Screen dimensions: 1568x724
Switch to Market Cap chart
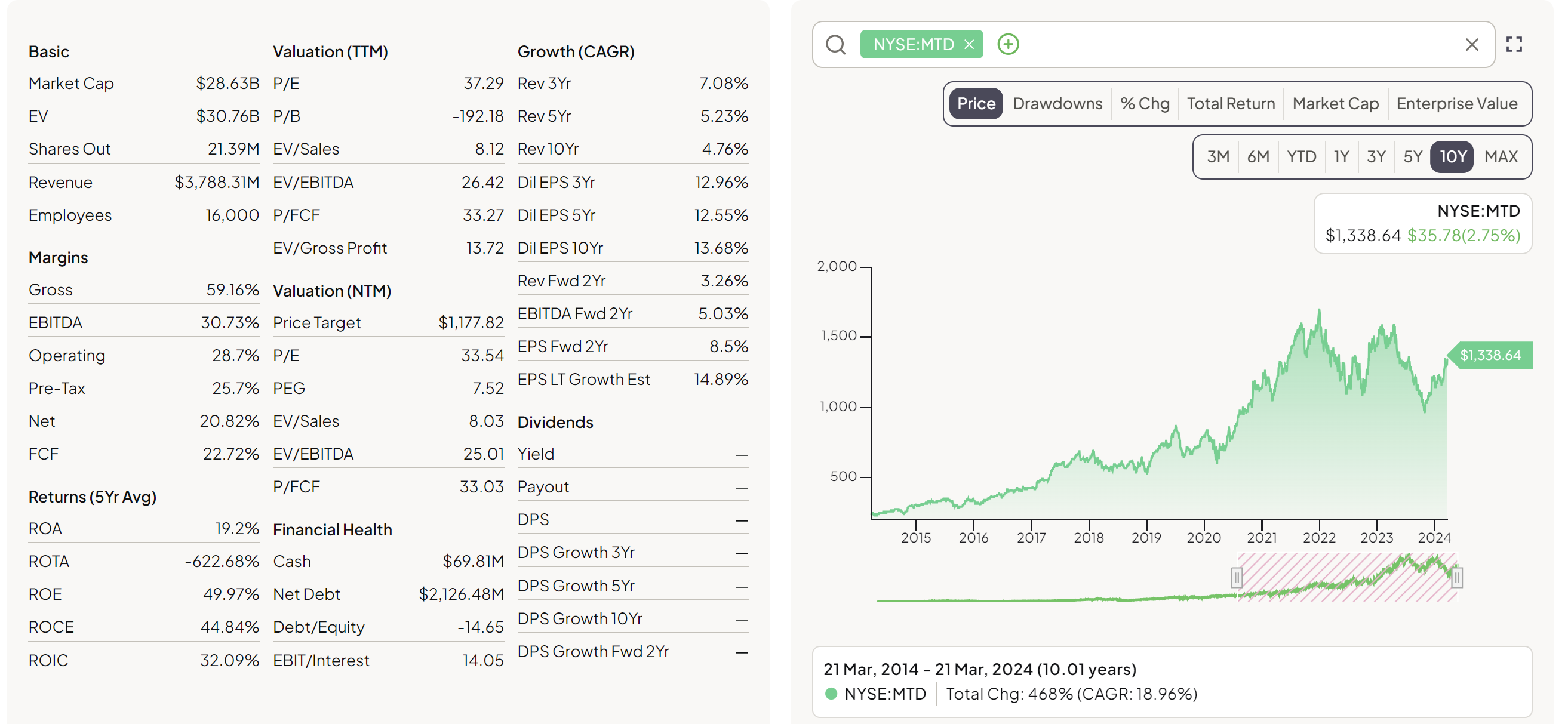coord(1335,104)
